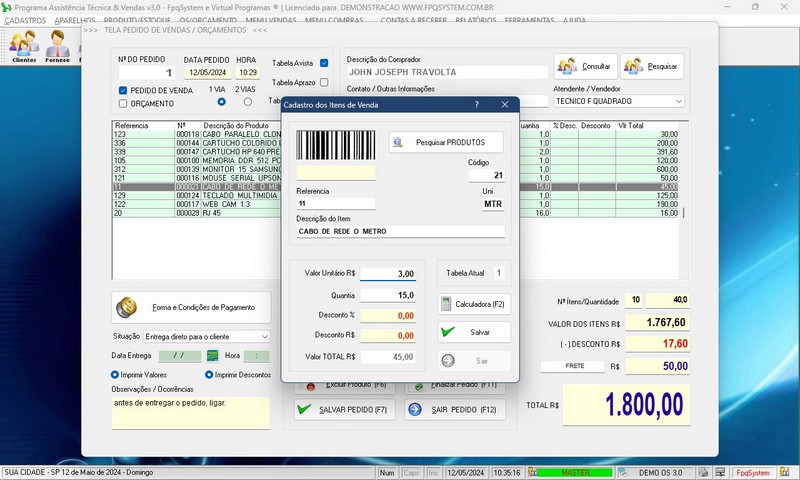Click the people icon on the Pesquisar button
Image resolution: width=800 pixels, height=480 pixels.
tap(634, 66)
